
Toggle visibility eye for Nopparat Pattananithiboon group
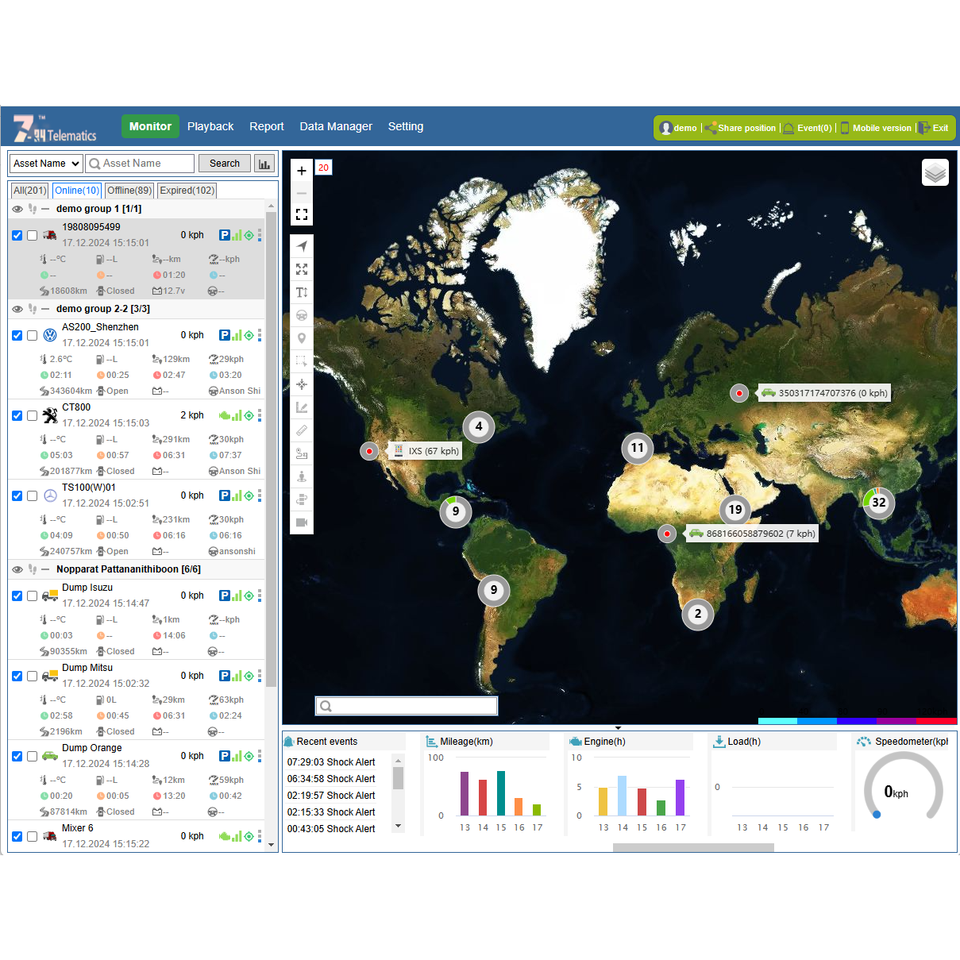[x=17, y=569]
